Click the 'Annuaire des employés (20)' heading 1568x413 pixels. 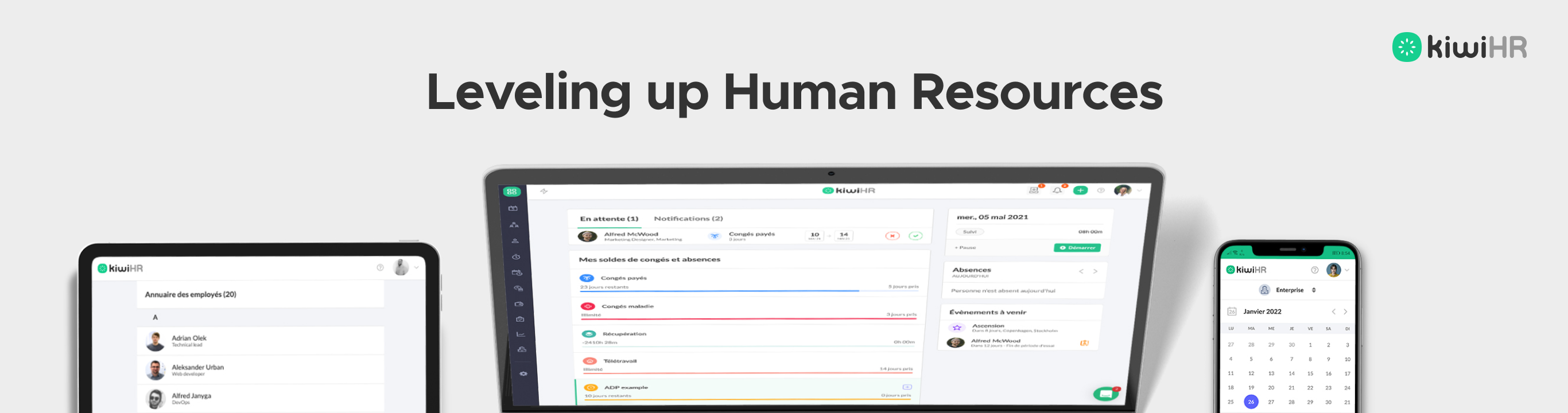click(x=191, y=294)
